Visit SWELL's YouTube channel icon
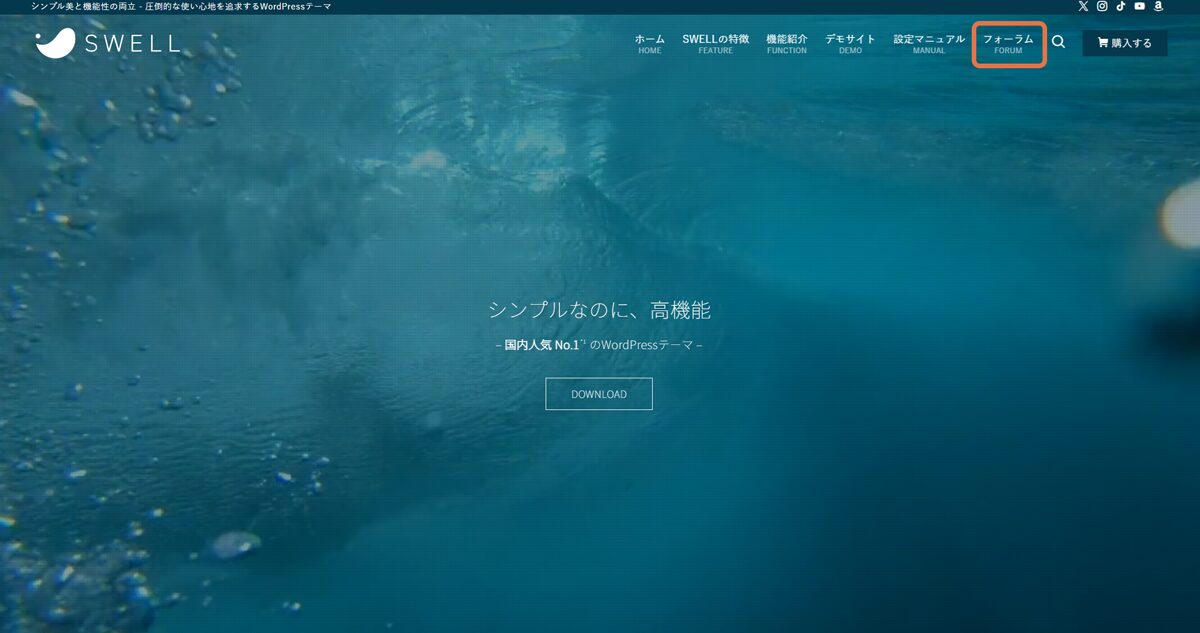Viewport: 1200px width, 633px height. 1140,7
